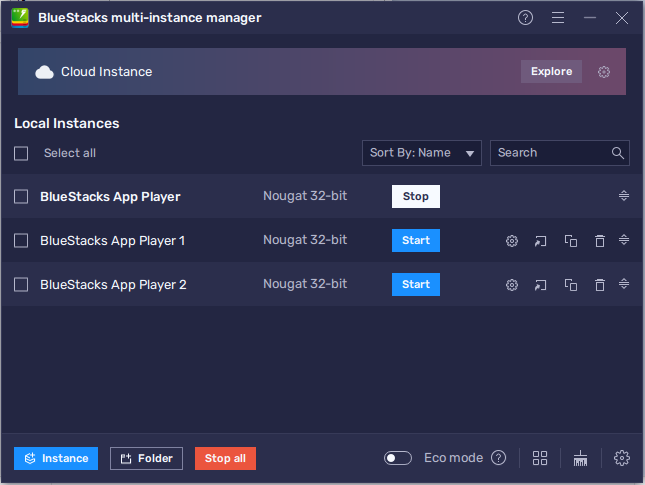Check the BlueStacks App Player 2 checkbox
This screenshot has width=645, height=485.
coord(21,285)
